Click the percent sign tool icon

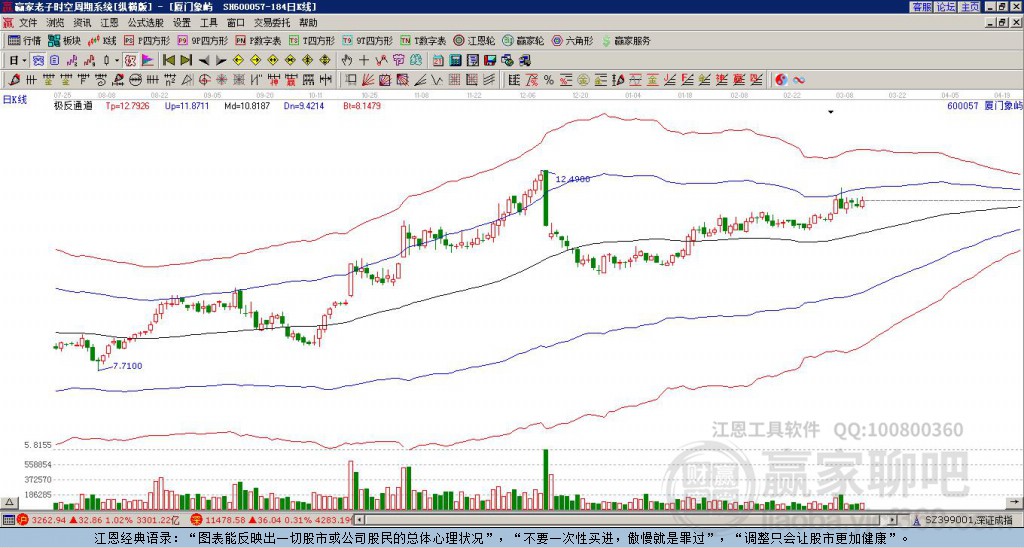point(549,80)
